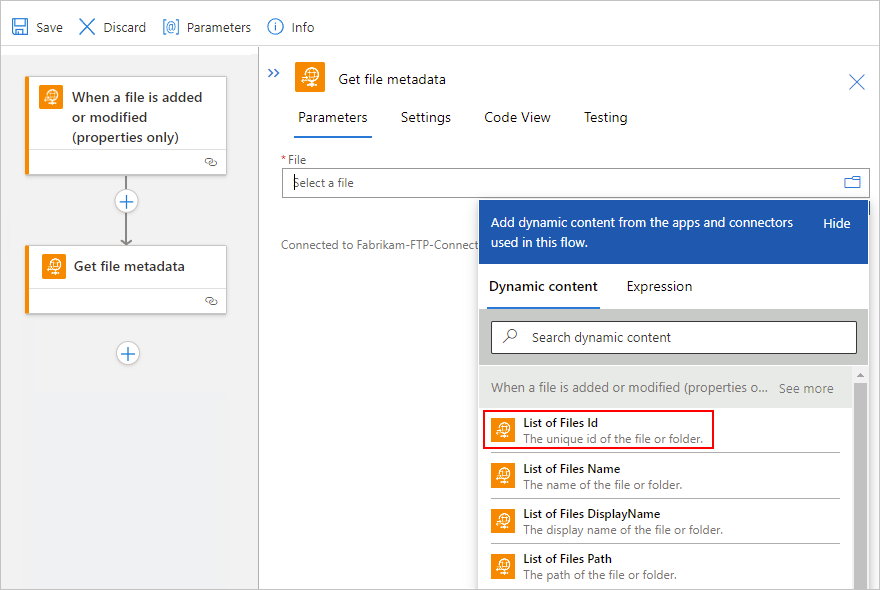Add a step below Get file metadata
The image size is (880, 590).
pos(127,353)
